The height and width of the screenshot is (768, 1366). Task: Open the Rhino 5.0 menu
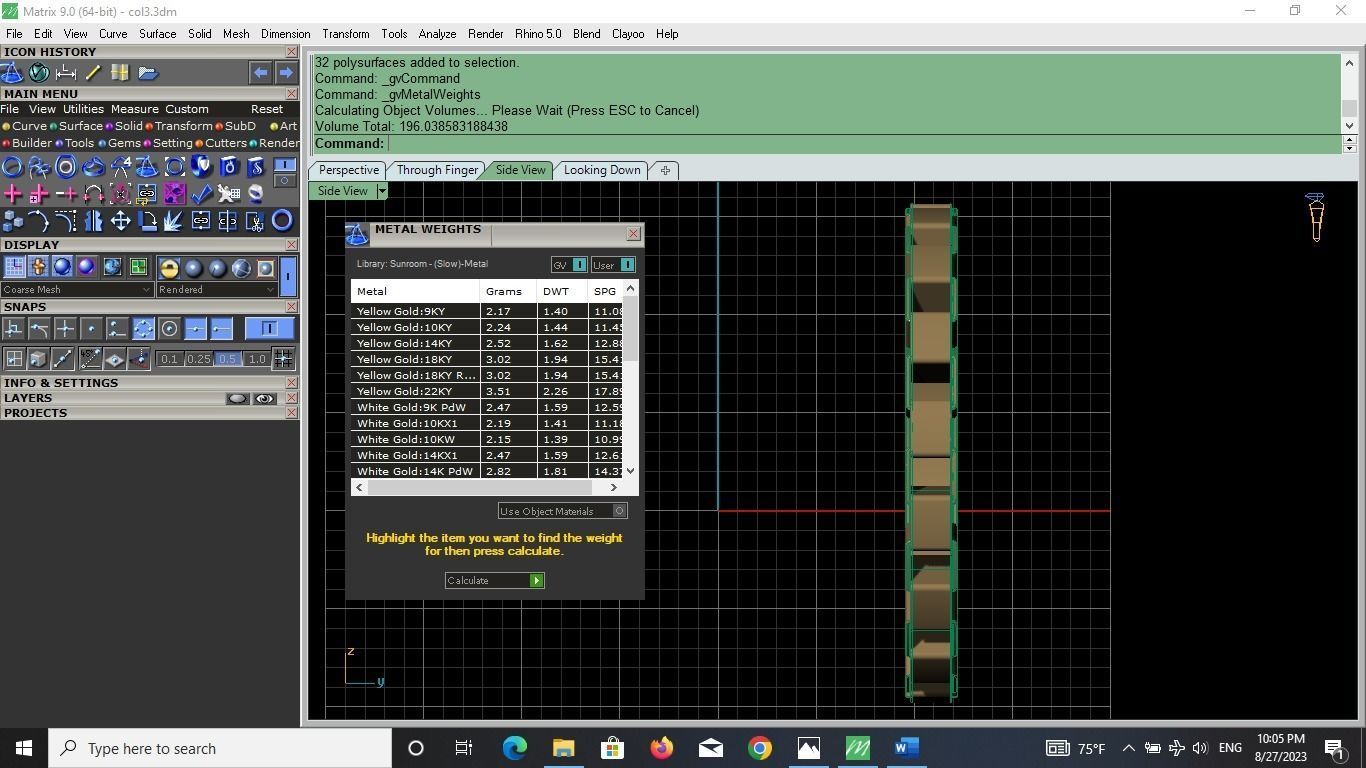coord(538,34)
